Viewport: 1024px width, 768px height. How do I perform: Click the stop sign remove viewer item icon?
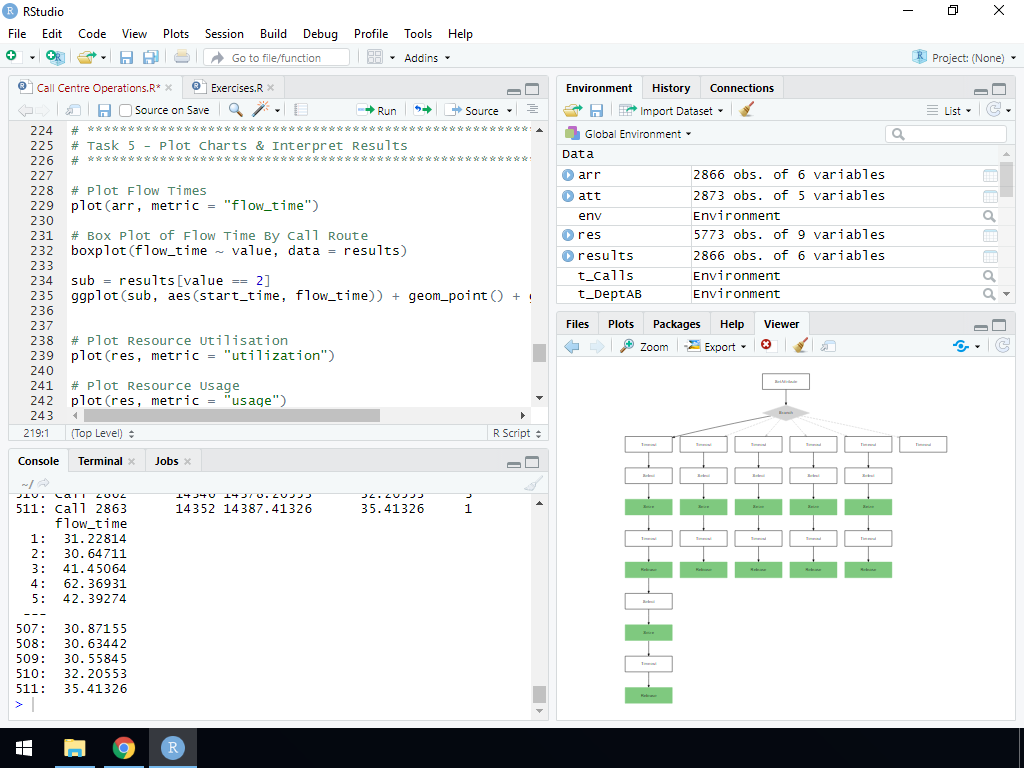(x=767, y=346)
